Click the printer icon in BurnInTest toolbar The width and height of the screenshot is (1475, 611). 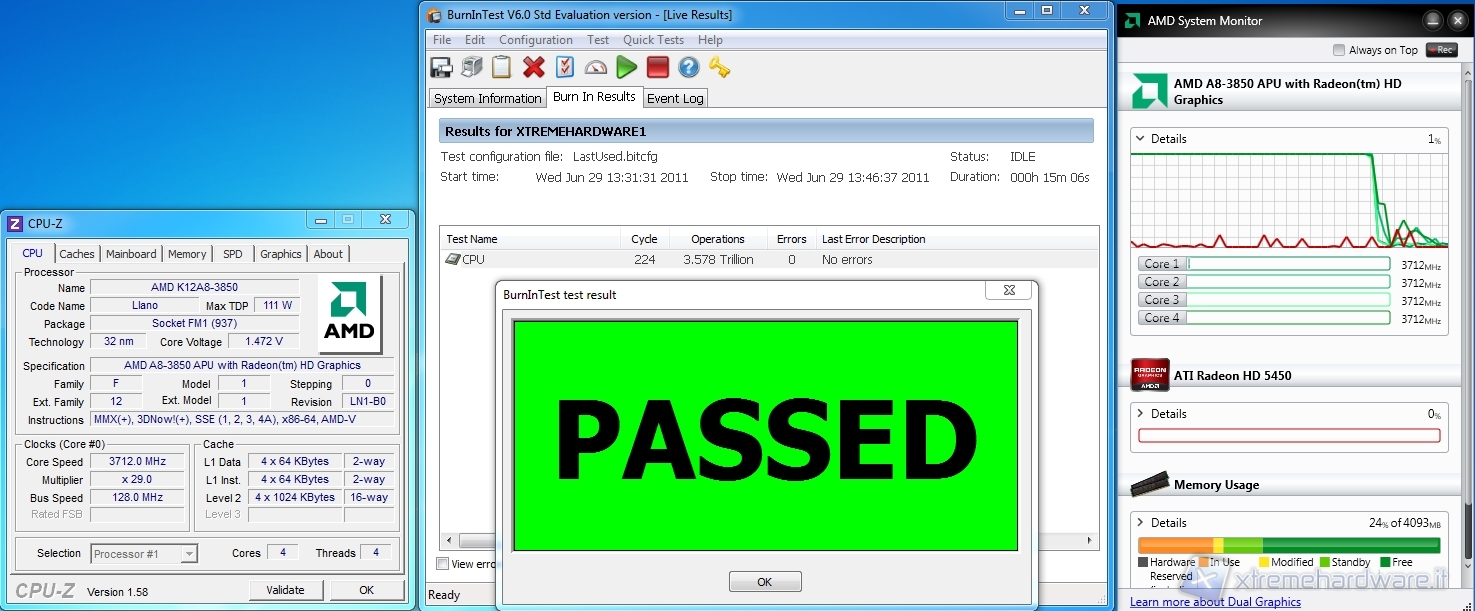pyautogui.click(x=472, y=67)
